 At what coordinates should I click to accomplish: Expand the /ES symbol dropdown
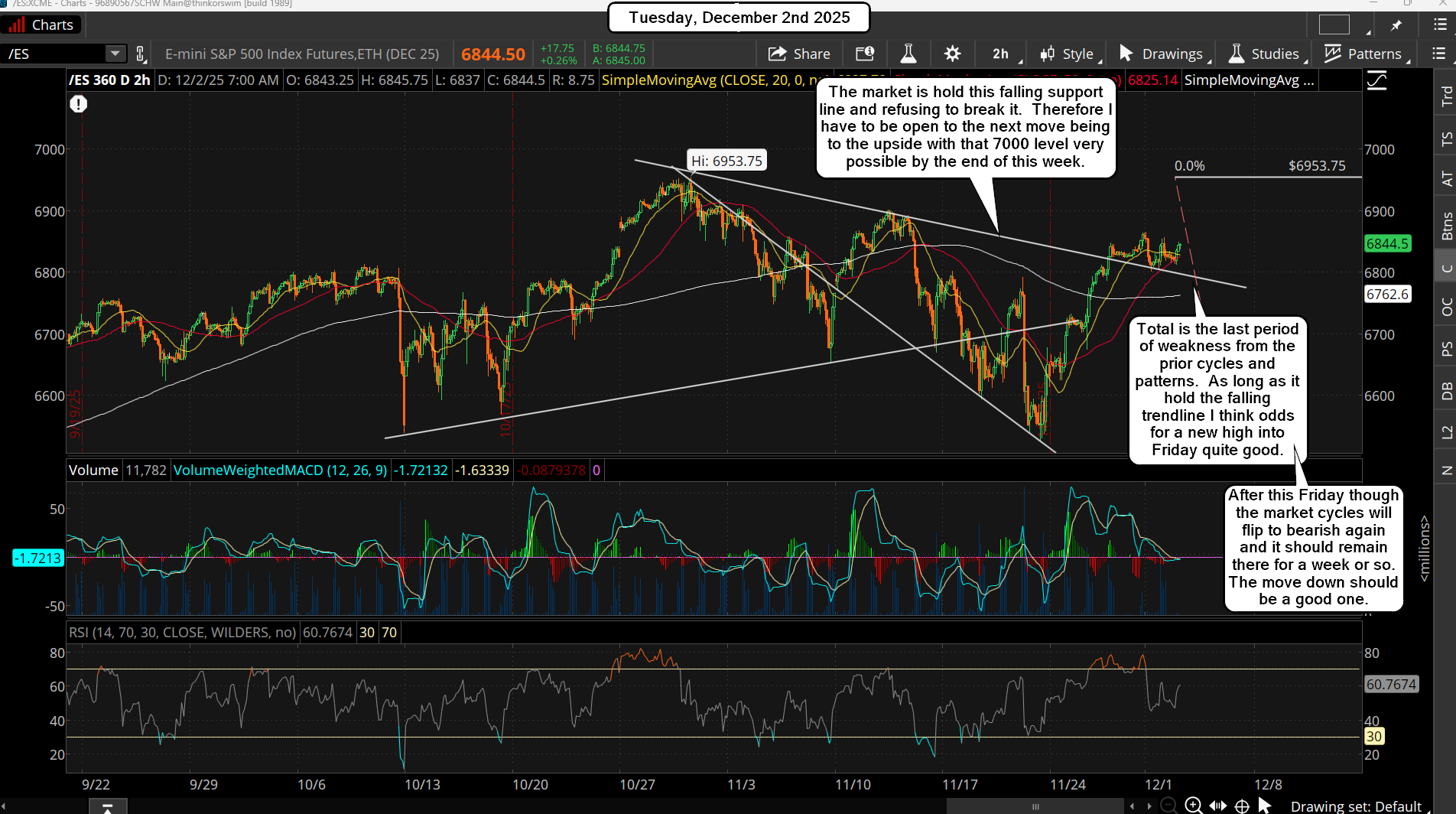tap(115, 54)
